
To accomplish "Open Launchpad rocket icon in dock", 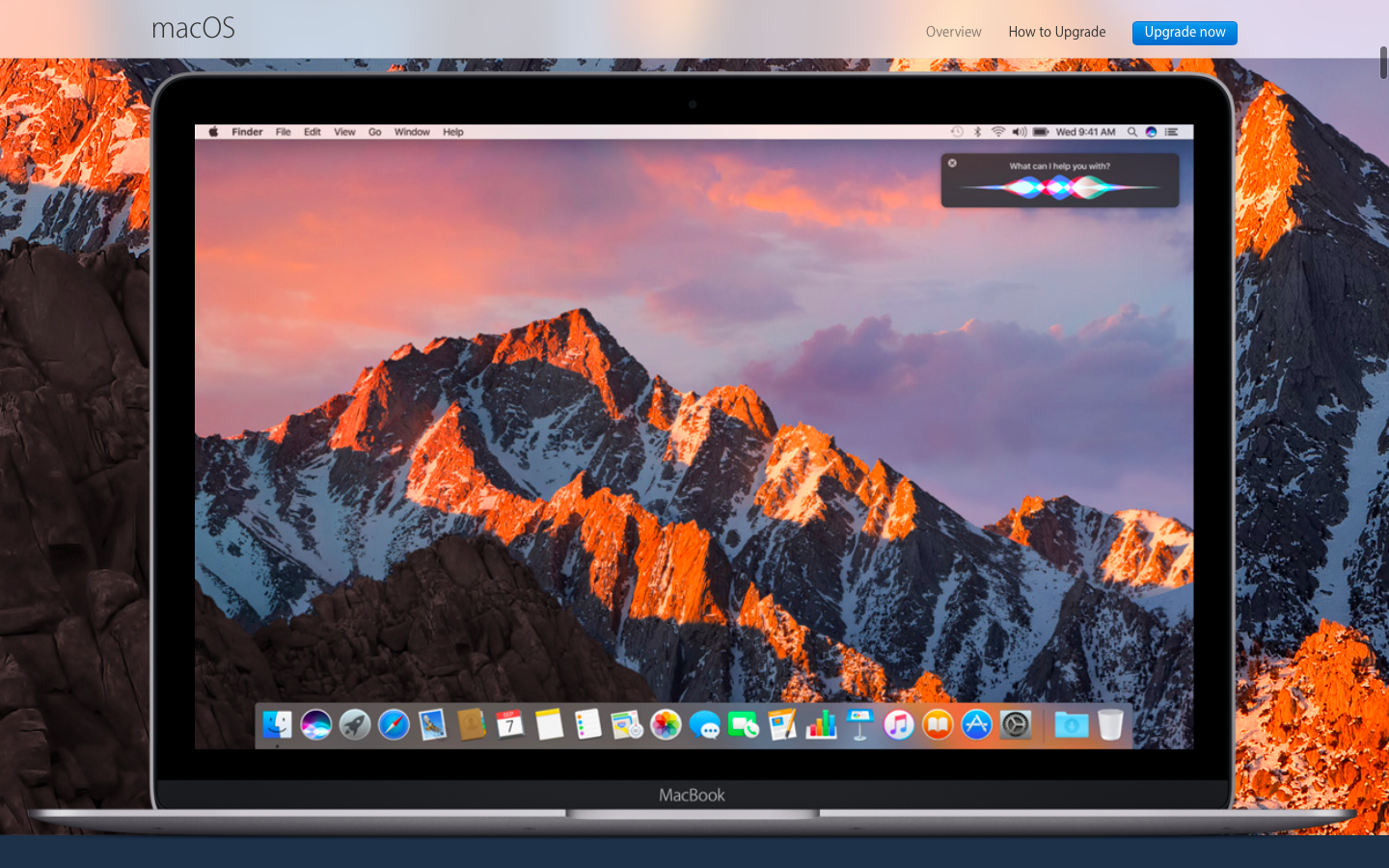I will pyautogui.click(x=355, y=724).
